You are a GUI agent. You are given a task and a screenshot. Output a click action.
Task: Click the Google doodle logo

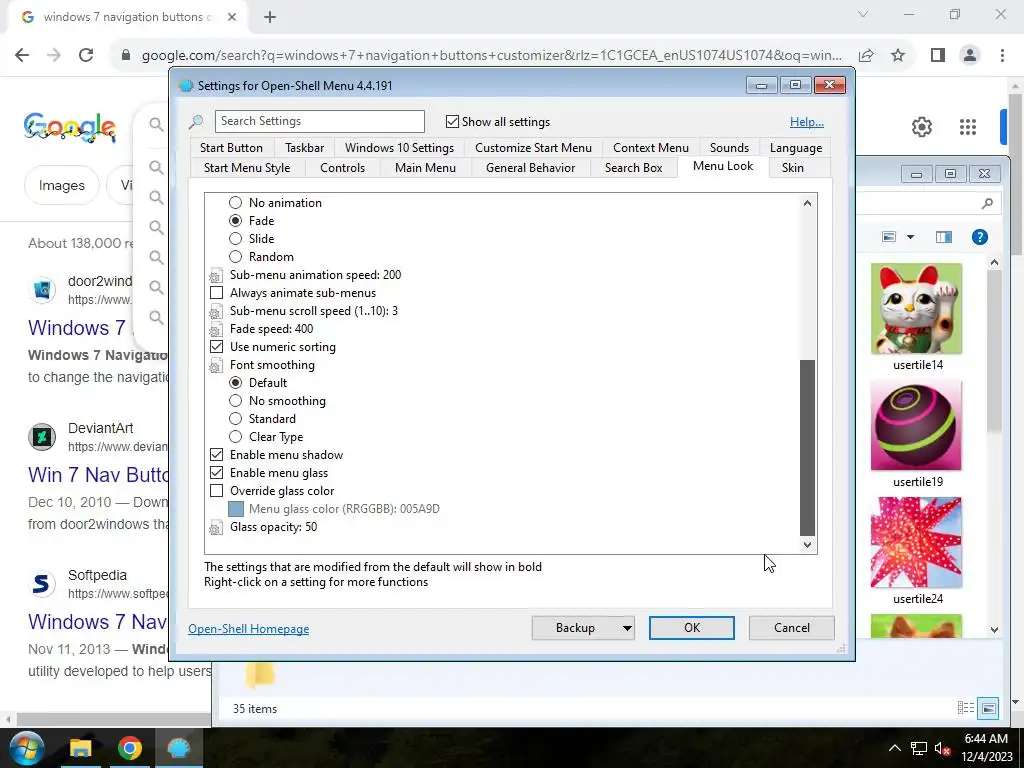70,127
